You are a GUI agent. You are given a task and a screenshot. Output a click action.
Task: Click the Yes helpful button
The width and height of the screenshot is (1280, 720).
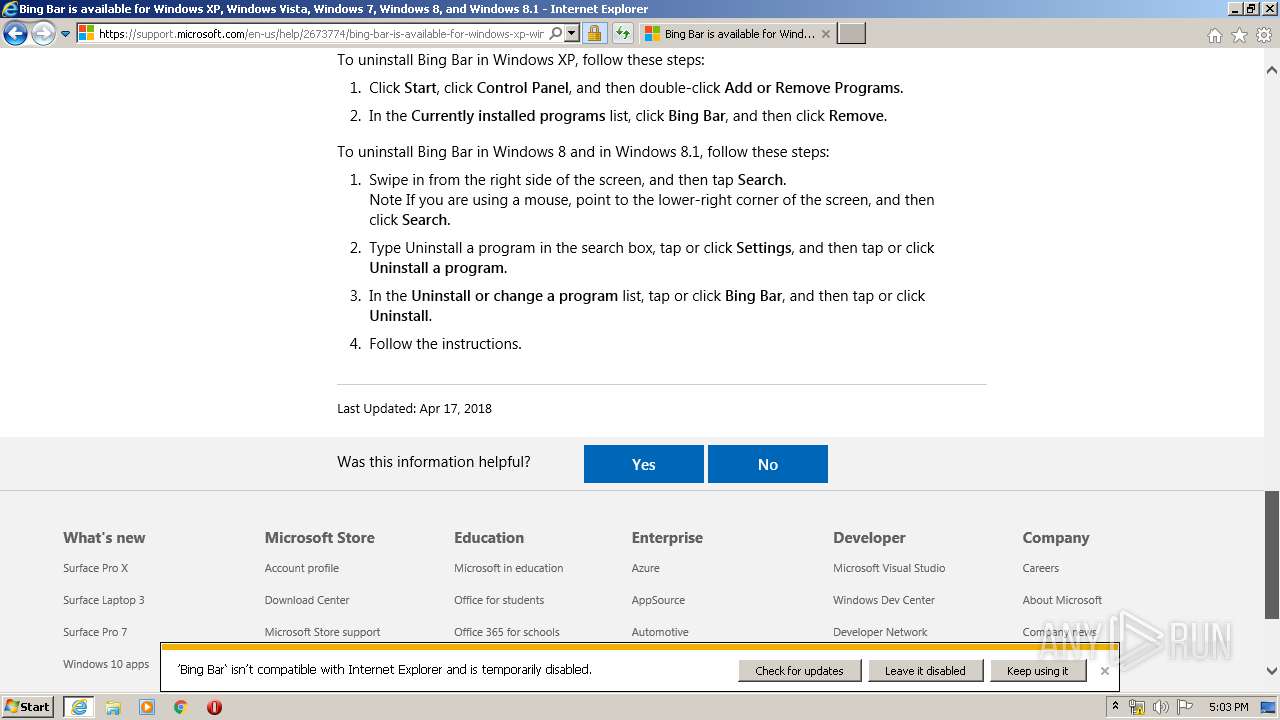click(644, 464)
